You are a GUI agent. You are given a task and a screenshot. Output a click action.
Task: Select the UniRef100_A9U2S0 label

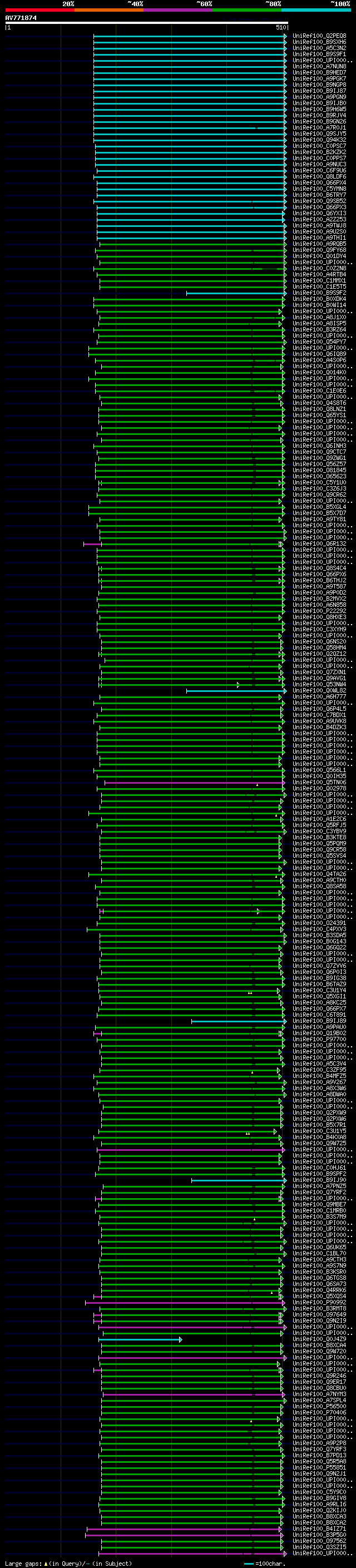[319, 231]
